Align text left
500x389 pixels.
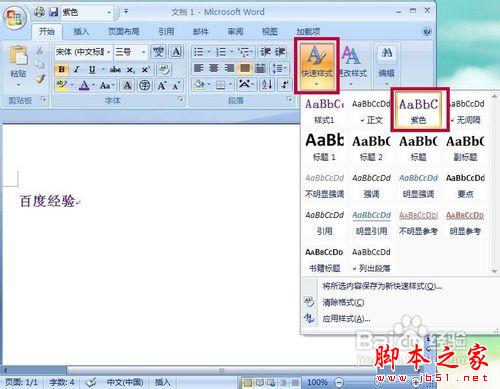199,68
